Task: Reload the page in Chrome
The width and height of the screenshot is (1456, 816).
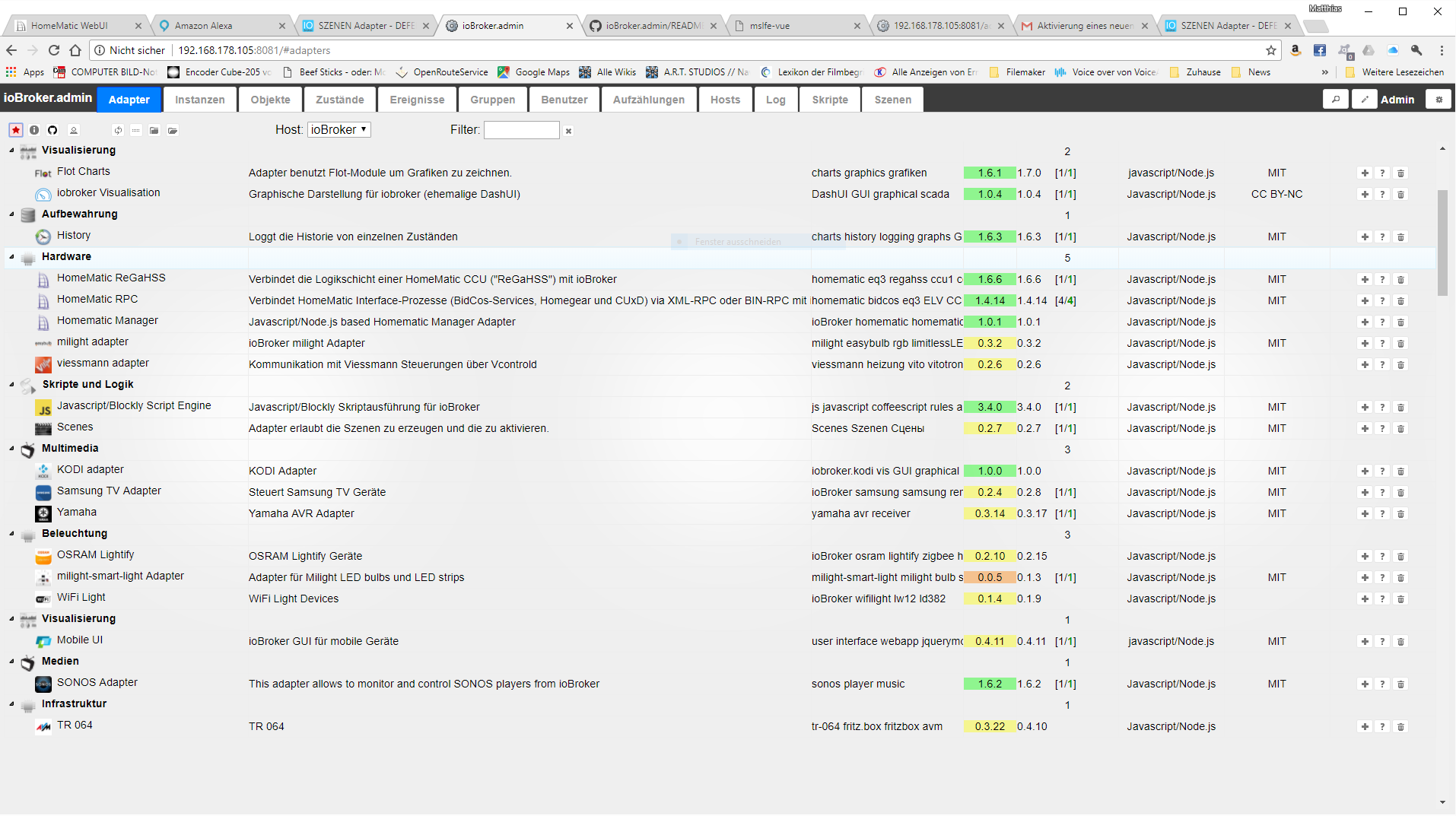Action: [54, 50]
